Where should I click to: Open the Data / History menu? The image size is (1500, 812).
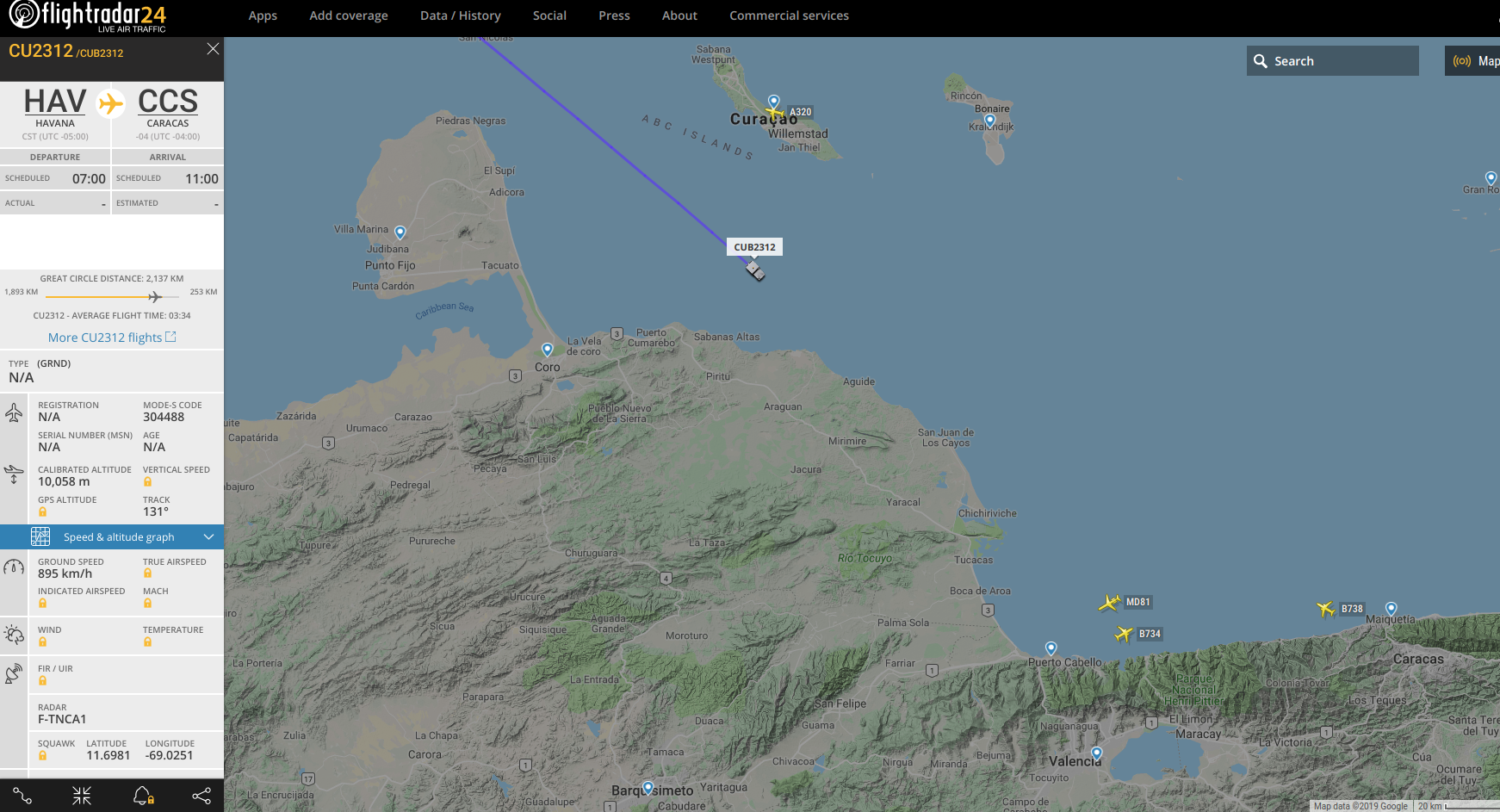[461, 15]
